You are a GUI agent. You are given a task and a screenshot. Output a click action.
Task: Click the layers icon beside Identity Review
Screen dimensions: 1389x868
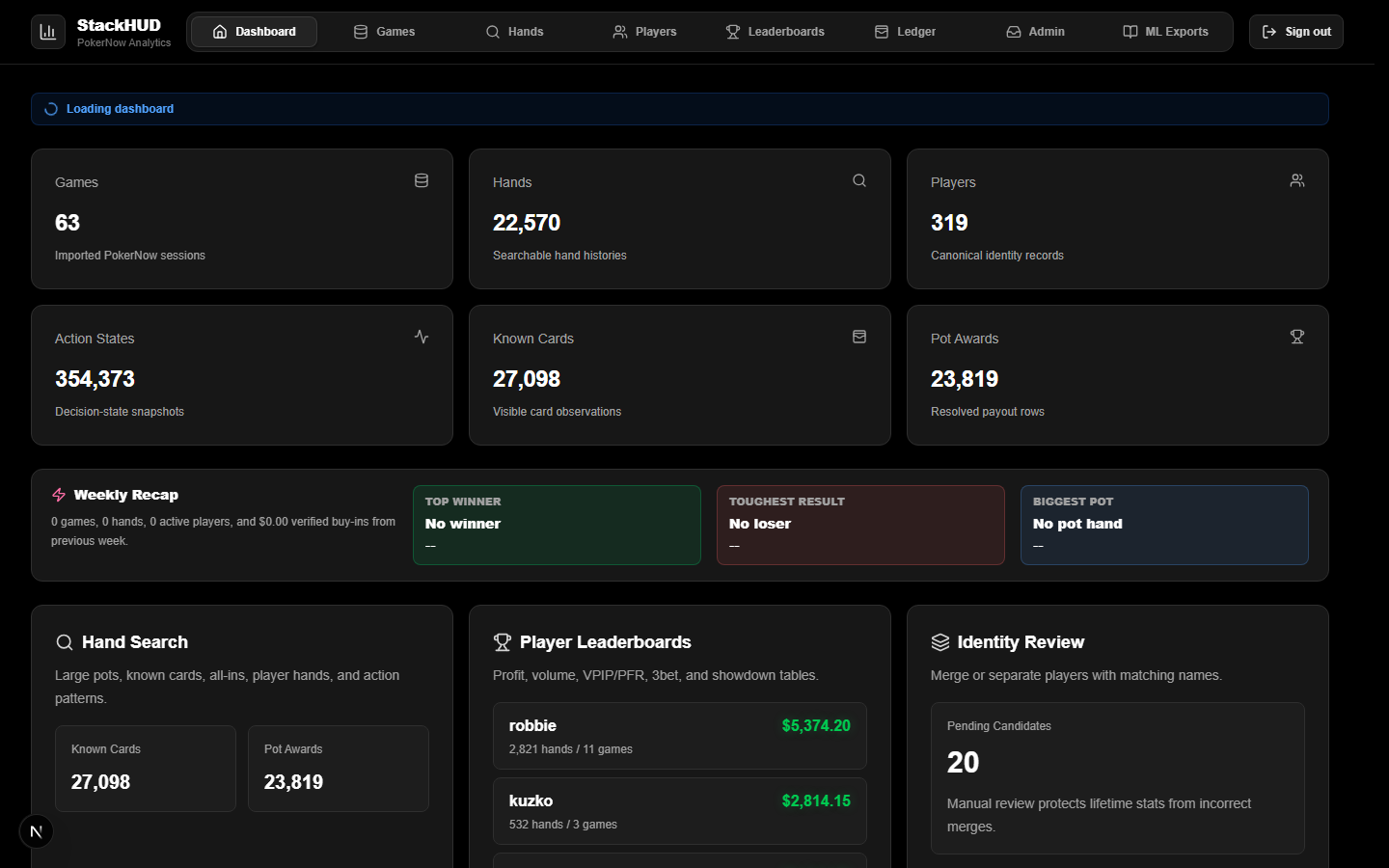940,642
